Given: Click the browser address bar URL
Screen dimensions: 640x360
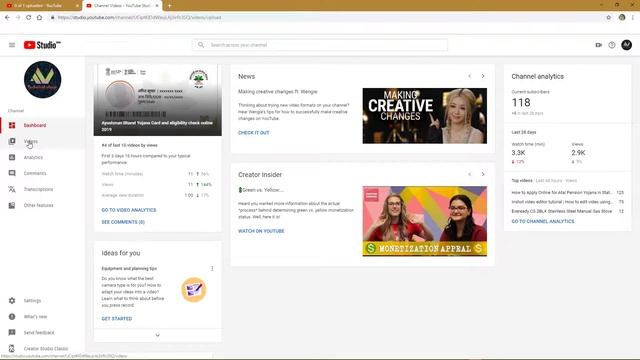Looking at the screenshot, I should tap(140, 18).
